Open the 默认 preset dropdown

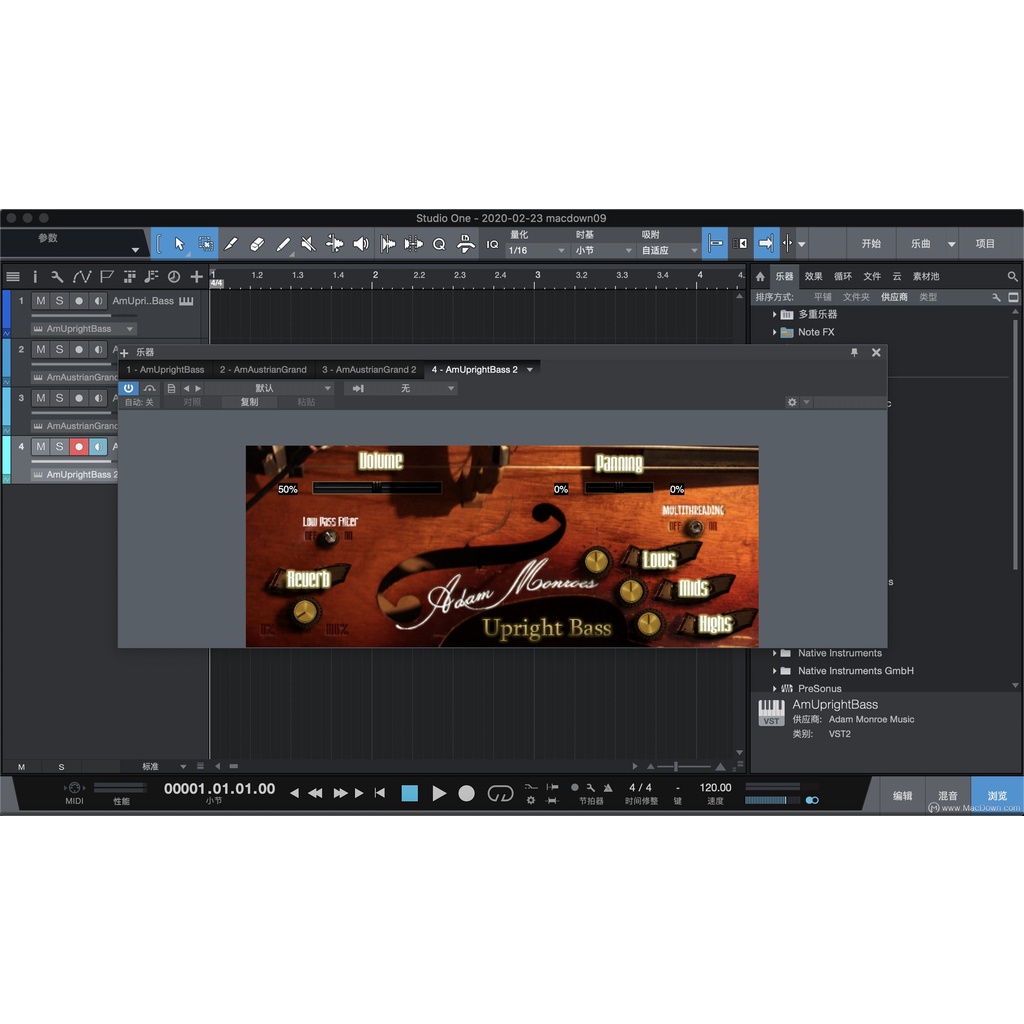270,389
